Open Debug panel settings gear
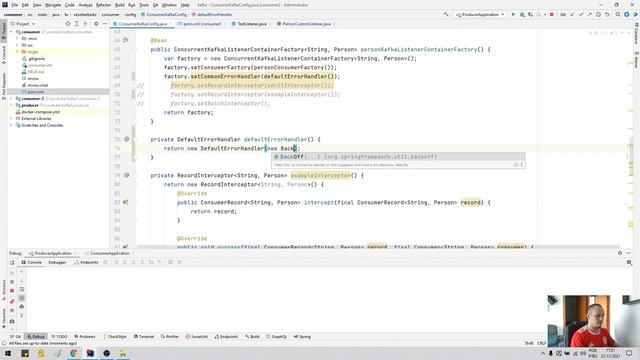Screen dimensions: 640x360 coord(620,253)
